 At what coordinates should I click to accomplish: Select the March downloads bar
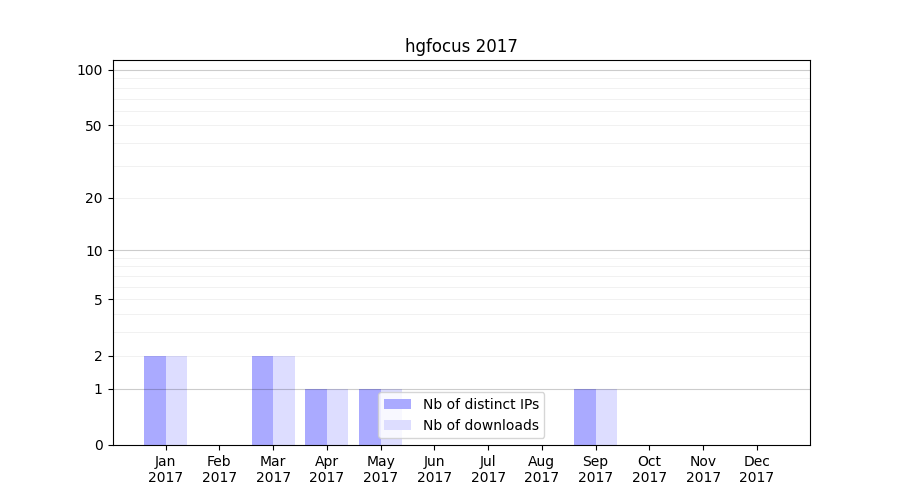(x=284, y=400)
